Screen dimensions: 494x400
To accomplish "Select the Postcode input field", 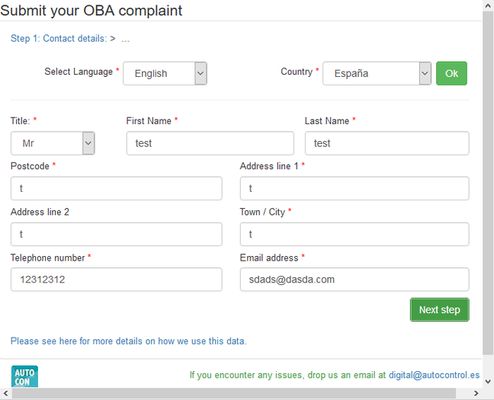I will pyautogui.click(x=116, y=189).
